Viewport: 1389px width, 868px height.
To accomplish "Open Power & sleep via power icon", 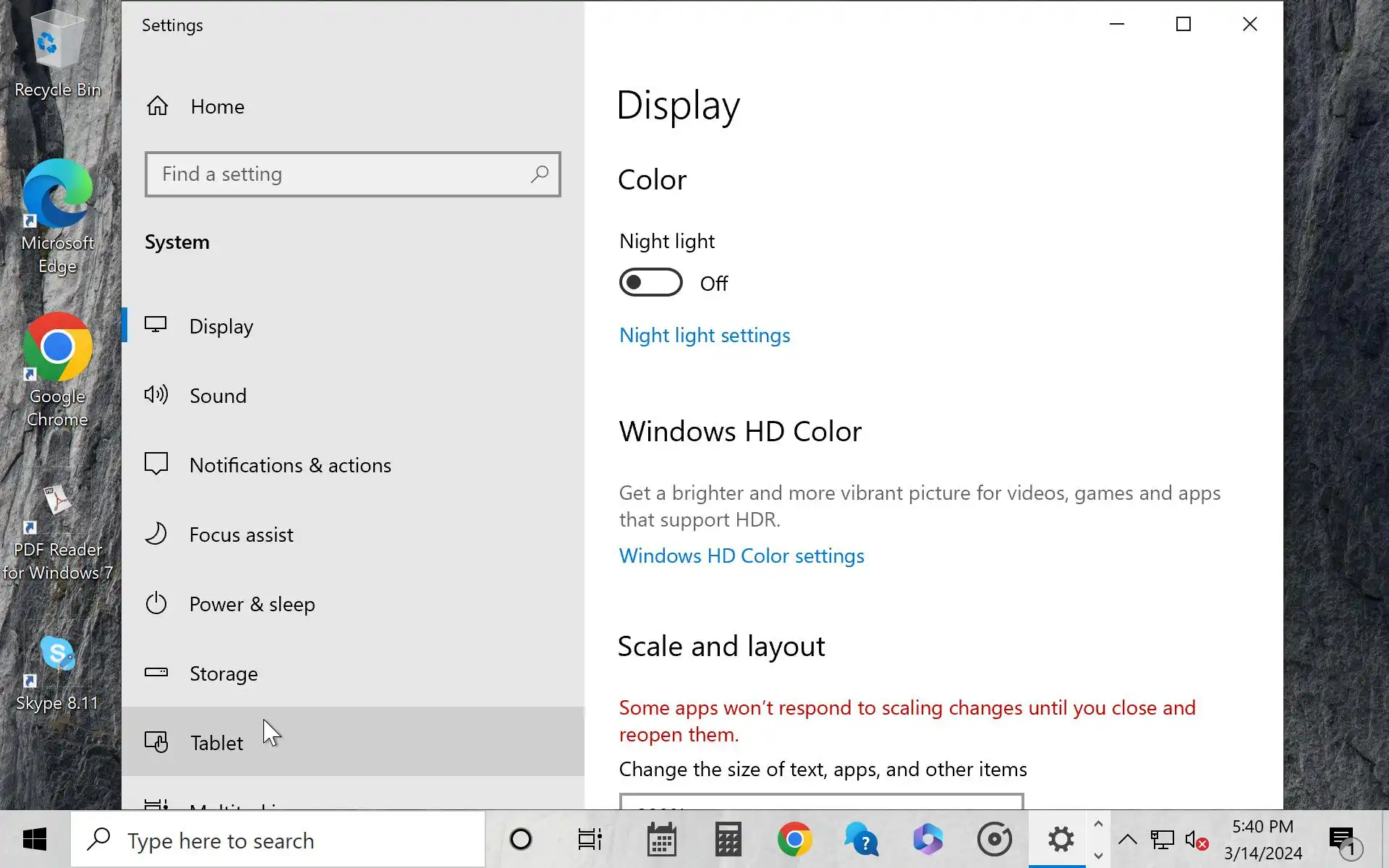I will [x=156, y=603].
